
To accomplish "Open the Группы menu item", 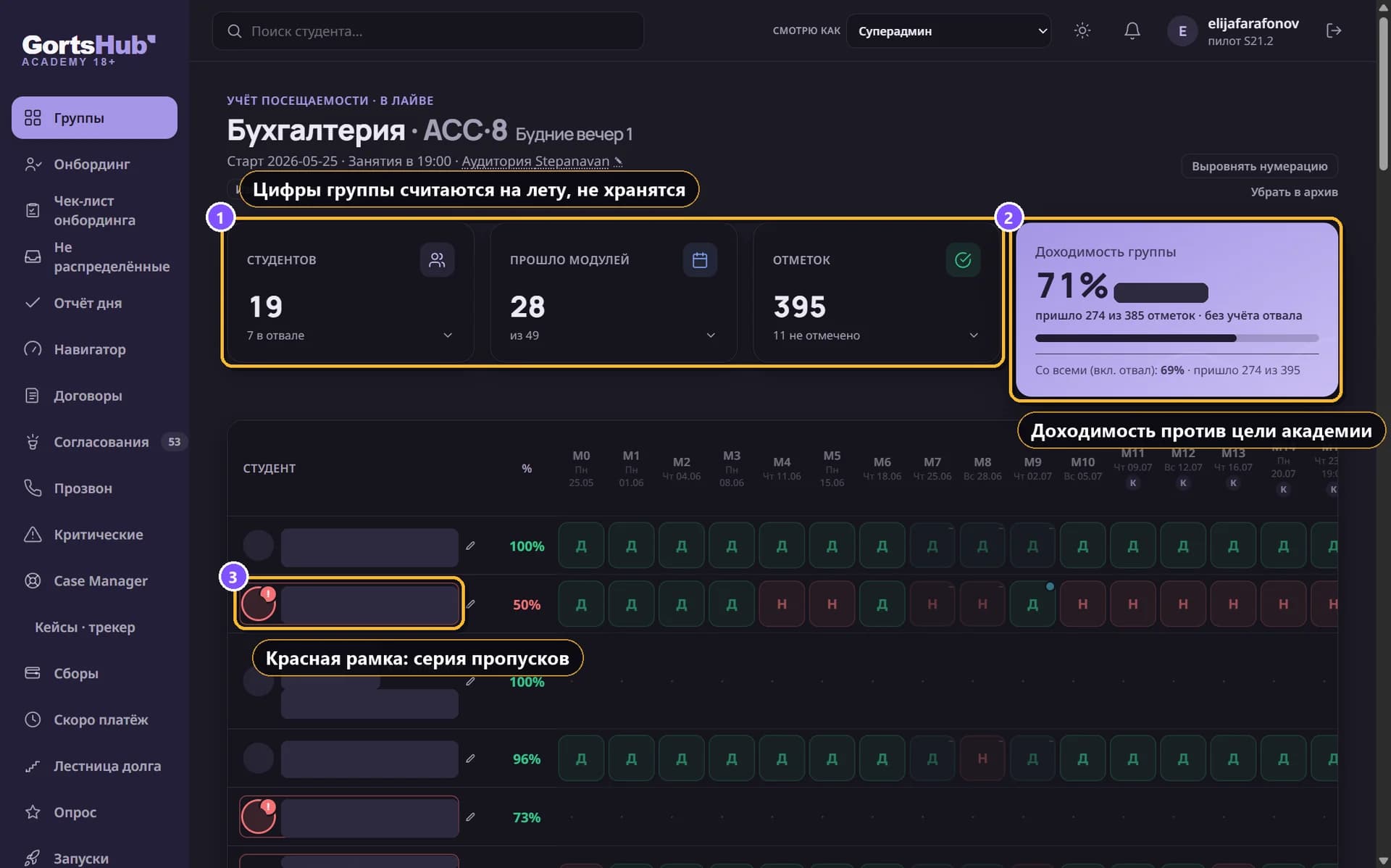I will click(94, 117).
